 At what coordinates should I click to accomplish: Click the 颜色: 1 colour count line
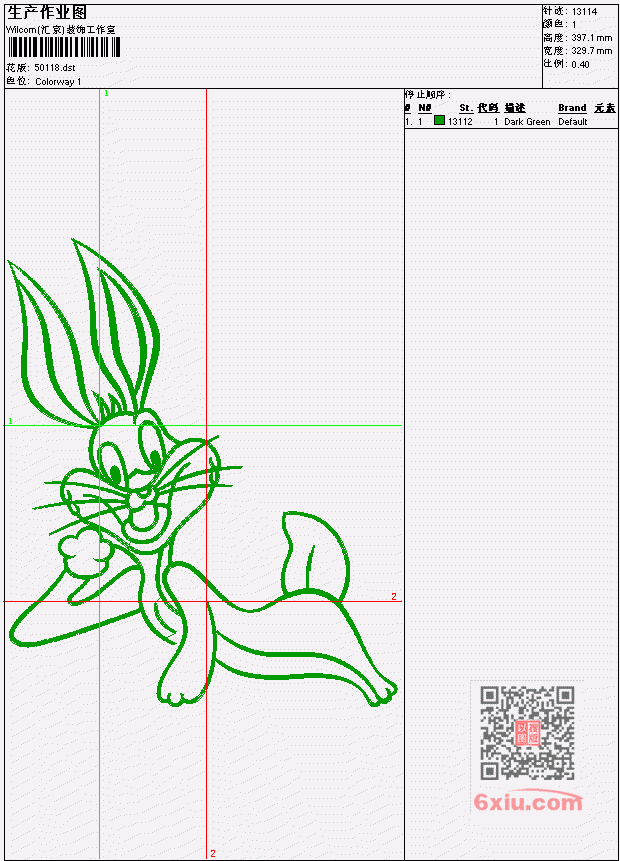560,24
